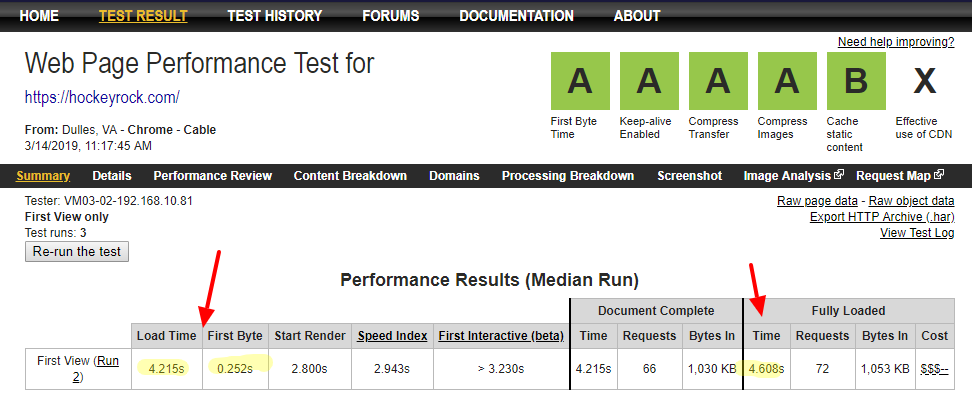Click the First Byte value 0.252s
This screenshot has height=393, width=972.
235,369
